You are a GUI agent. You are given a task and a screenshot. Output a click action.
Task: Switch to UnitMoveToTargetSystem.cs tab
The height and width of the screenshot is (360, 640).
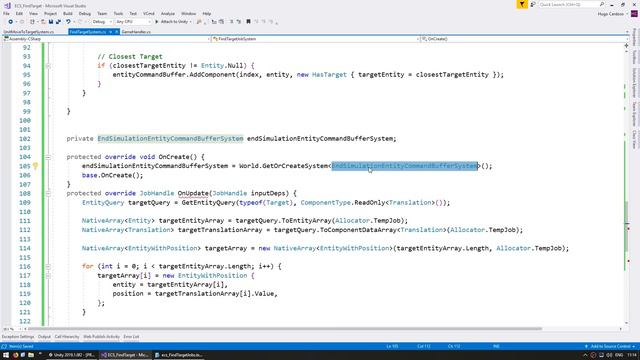point(29,32)
